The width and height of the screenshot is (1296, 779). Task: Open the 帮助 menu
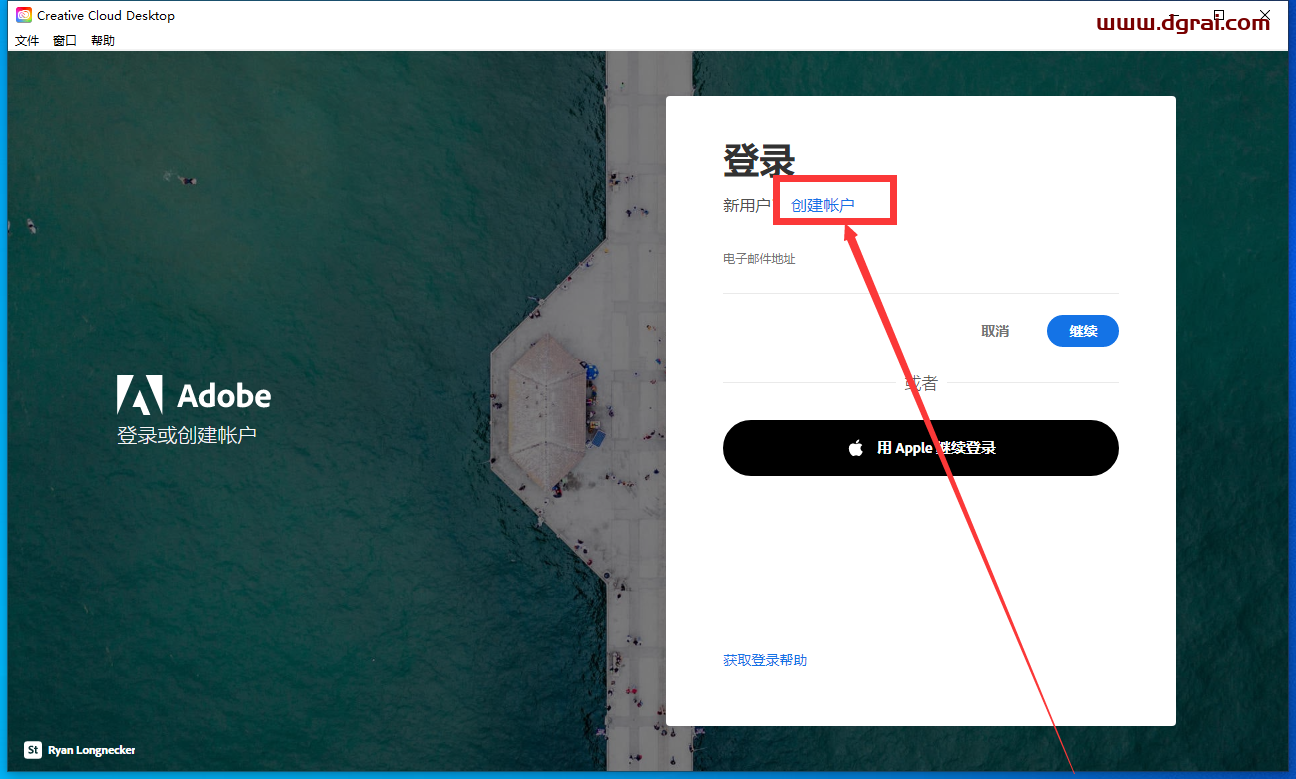103,41
